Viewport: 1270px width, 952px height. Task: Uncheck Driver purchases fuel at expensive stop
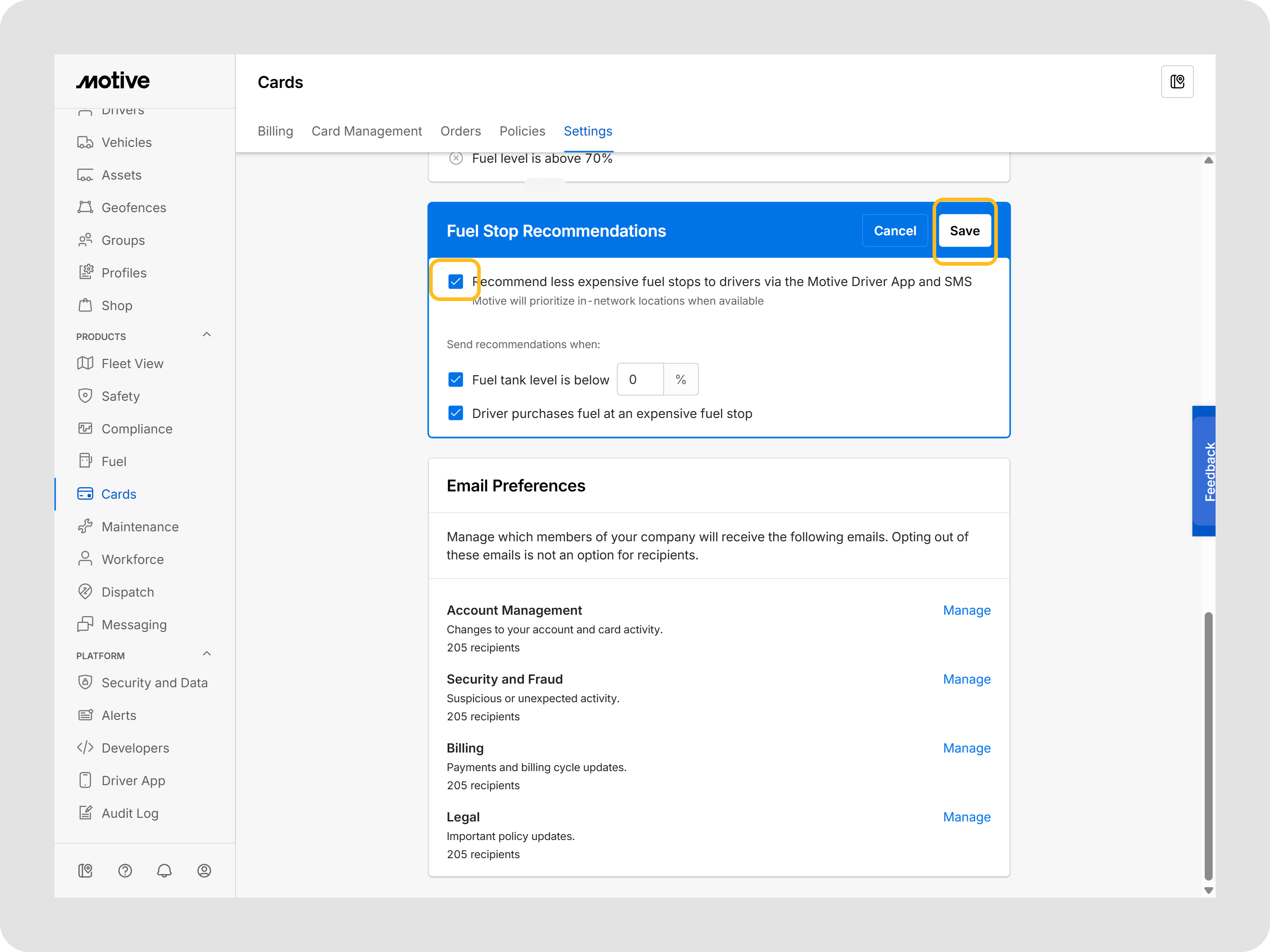(456, 413)
